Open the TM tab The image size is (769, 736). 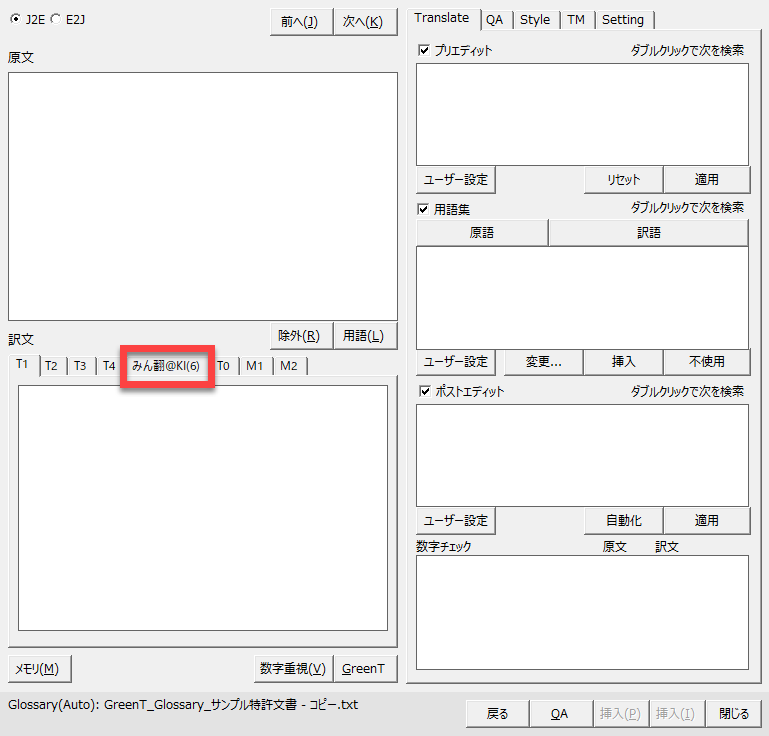point(576,20)
